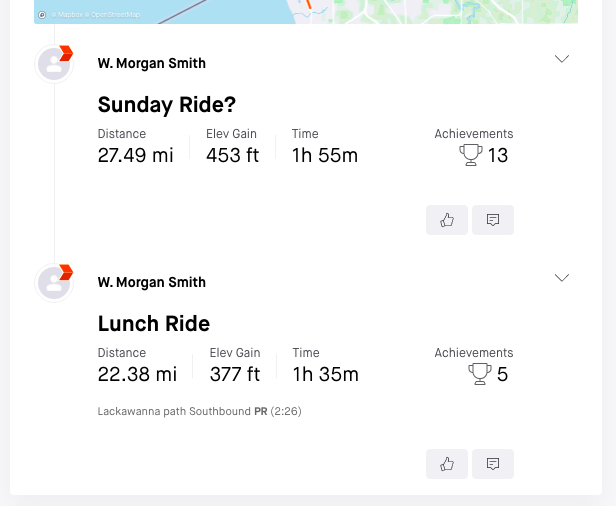Click the trophy icon showing 5 achievements
The width and height of the screenshot is (616, 506).
click(480, 374)
